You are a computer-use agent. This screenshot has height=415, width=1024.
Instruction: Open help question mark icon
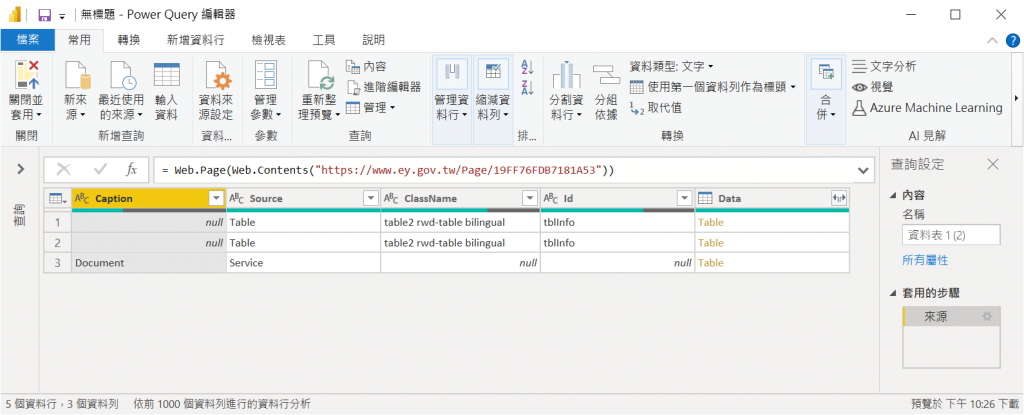pos(1012,41)
